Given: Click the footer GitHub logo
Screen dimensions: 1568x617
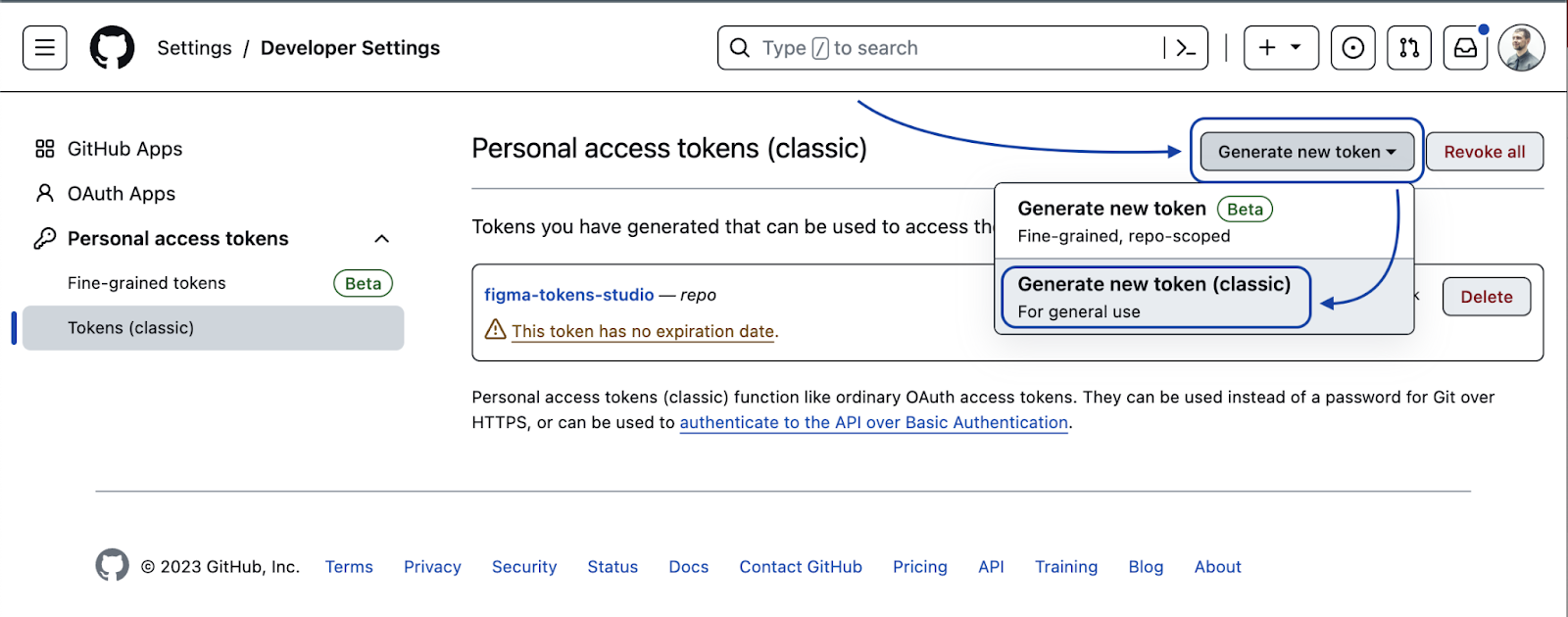Looking at the screenshot, I should pyautogui.click(x=112, y=565).
